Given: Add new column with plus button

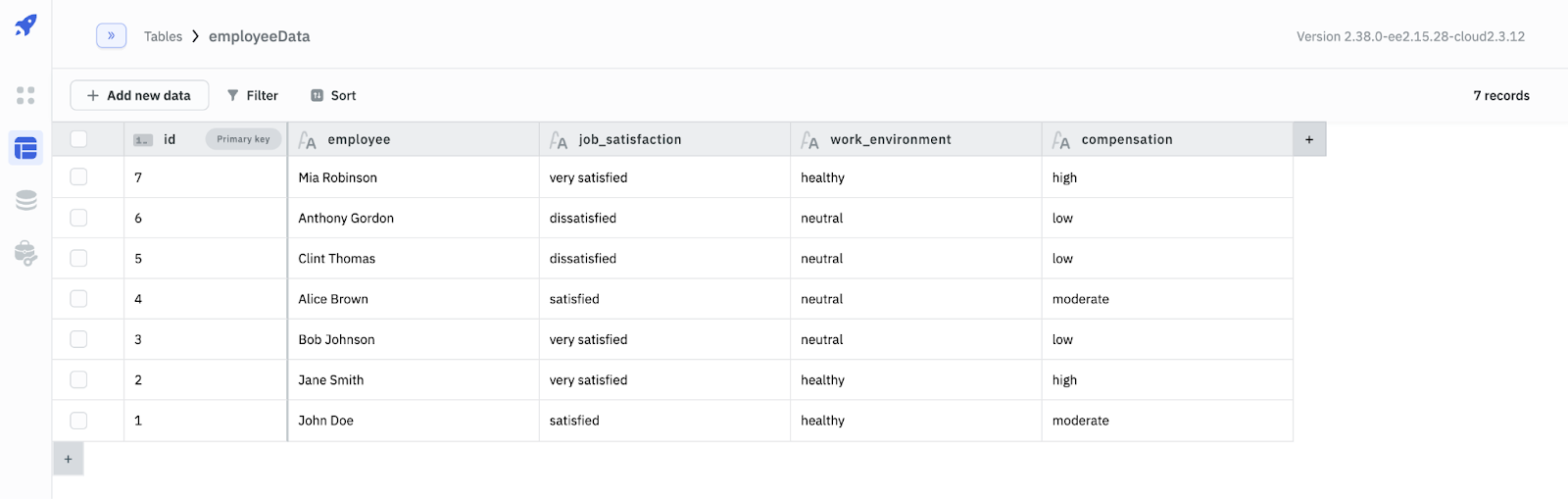Looking at the screenshot, I should coord(1309,139).
